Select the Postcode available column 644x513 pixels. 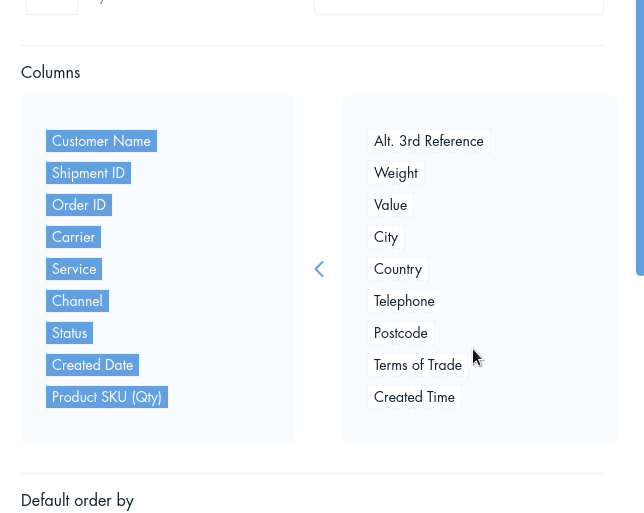(x=400, y=333)
